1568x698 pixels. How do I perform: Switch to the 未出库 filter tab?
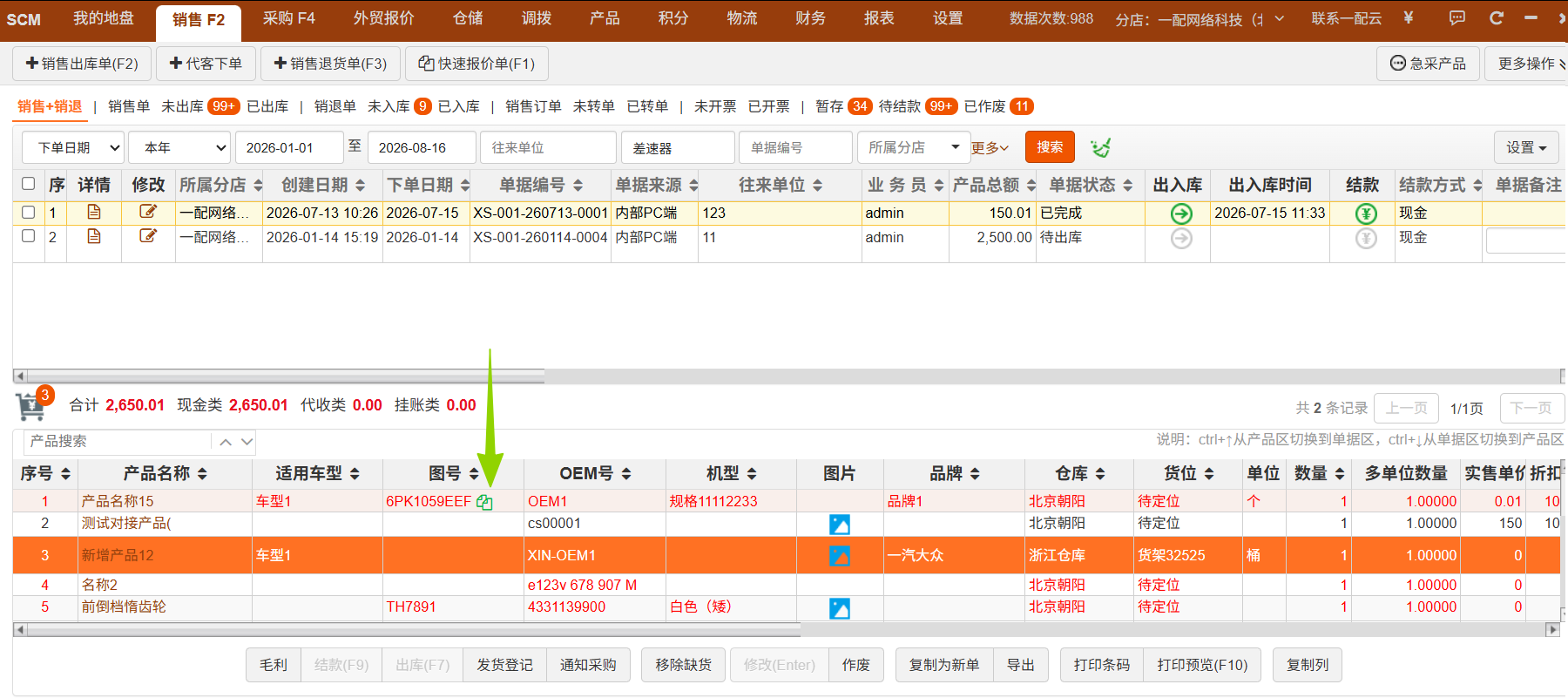[x=182, y=106]
